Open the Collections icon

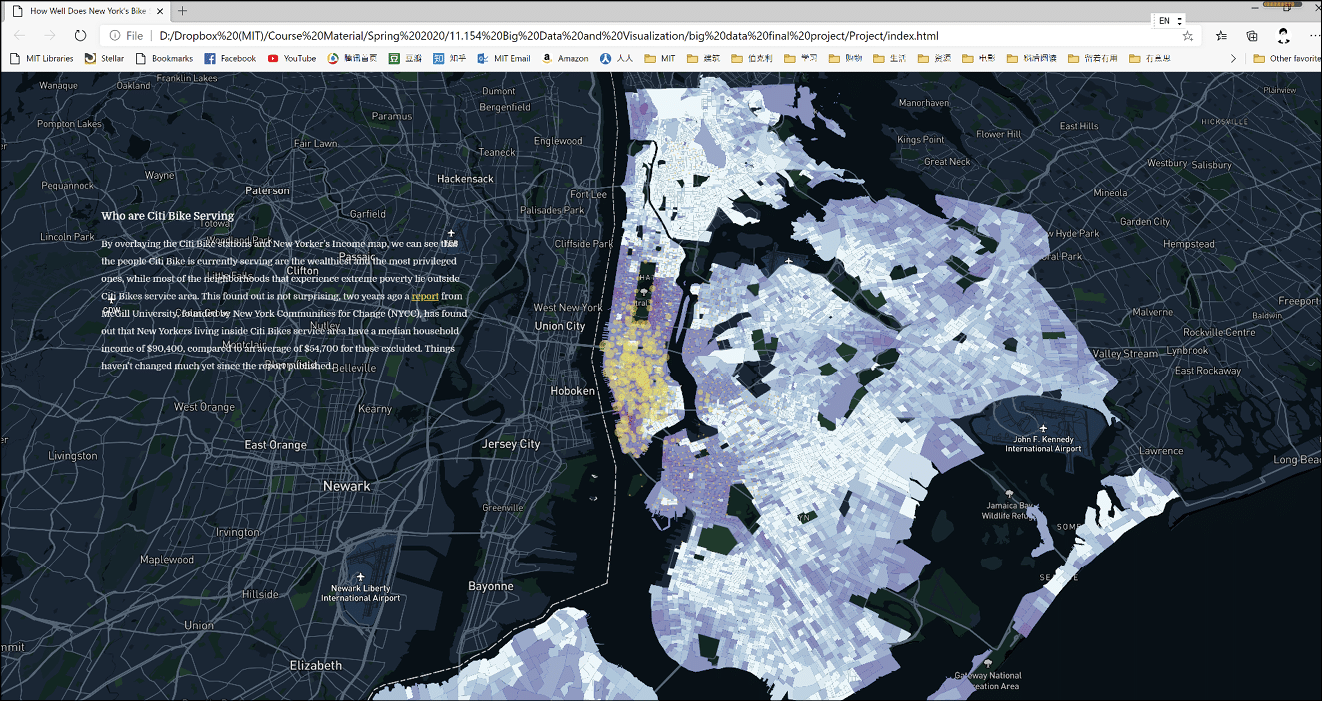[x=1252, y=35]
